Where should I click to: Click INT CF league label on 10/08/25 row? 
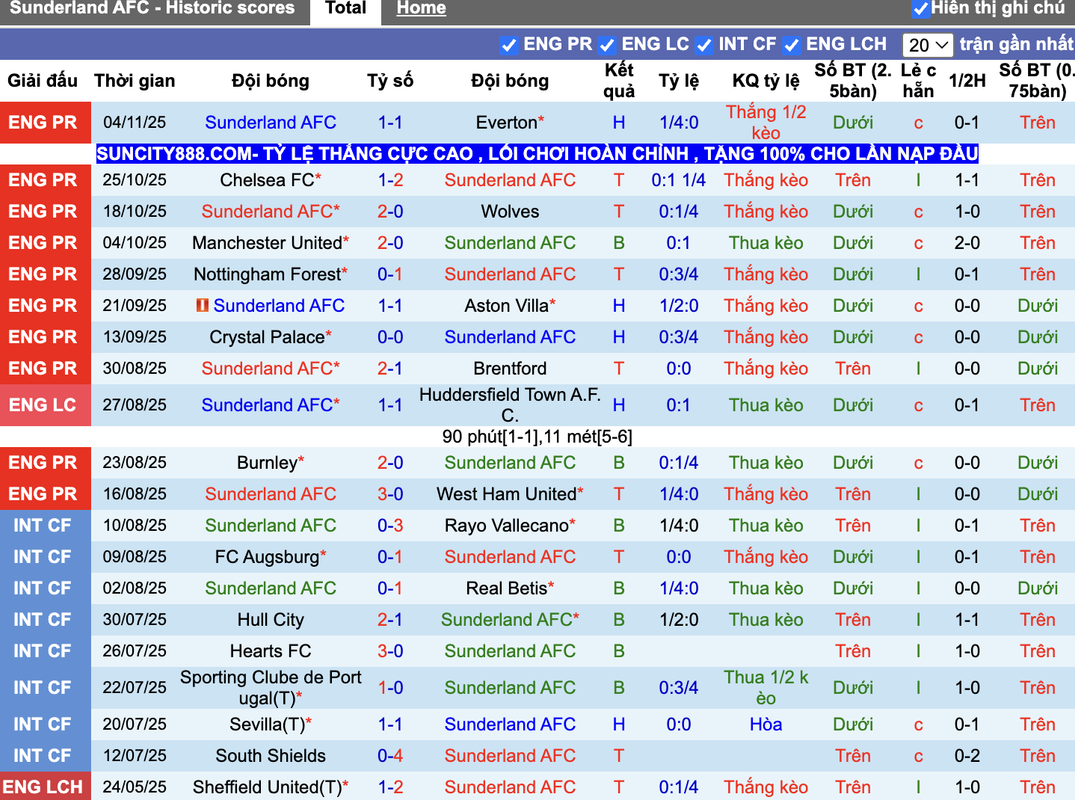(43, 526)
